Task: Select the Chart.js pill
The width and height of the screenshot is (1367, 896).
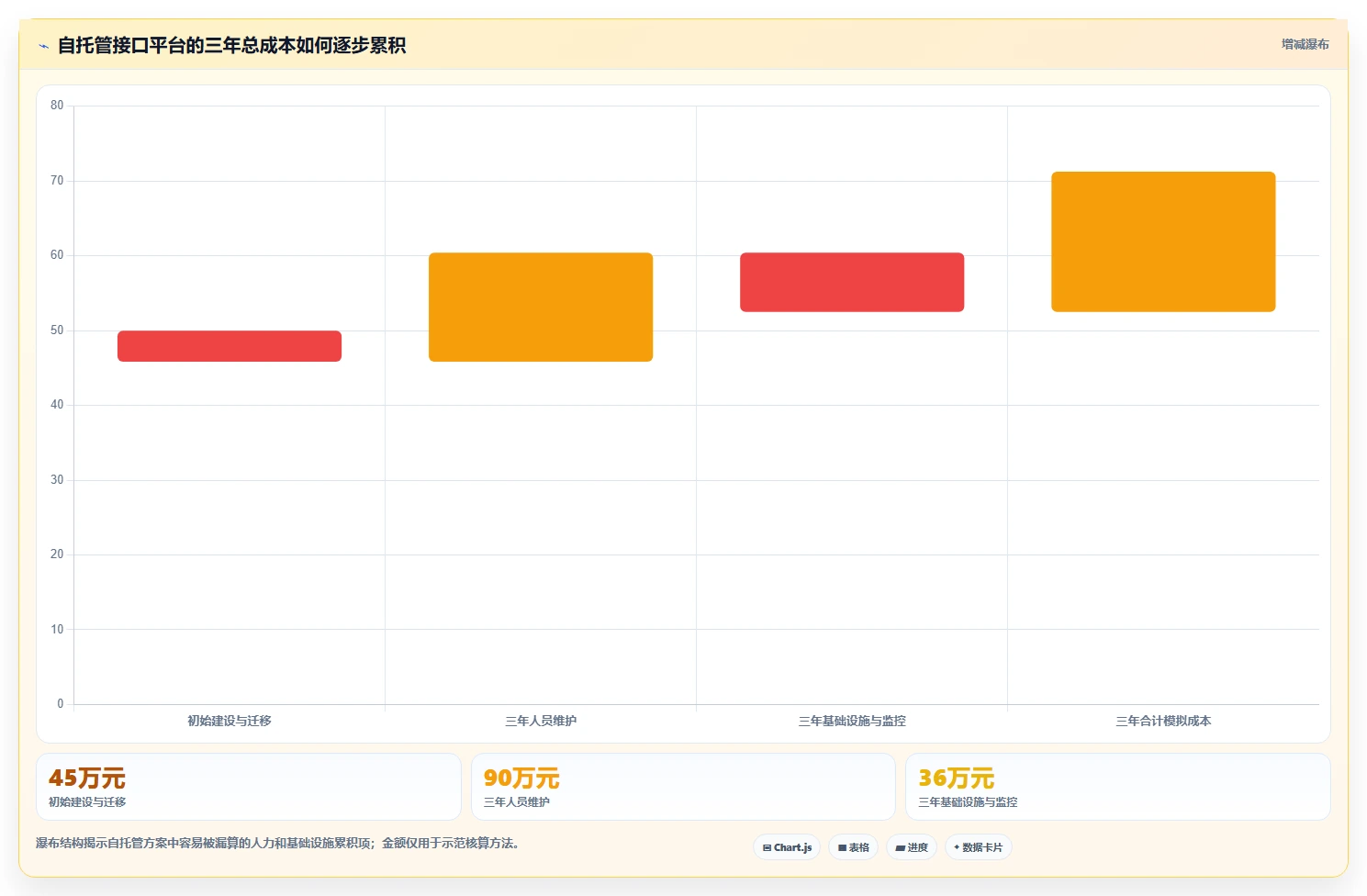Action: click(787, 847)
